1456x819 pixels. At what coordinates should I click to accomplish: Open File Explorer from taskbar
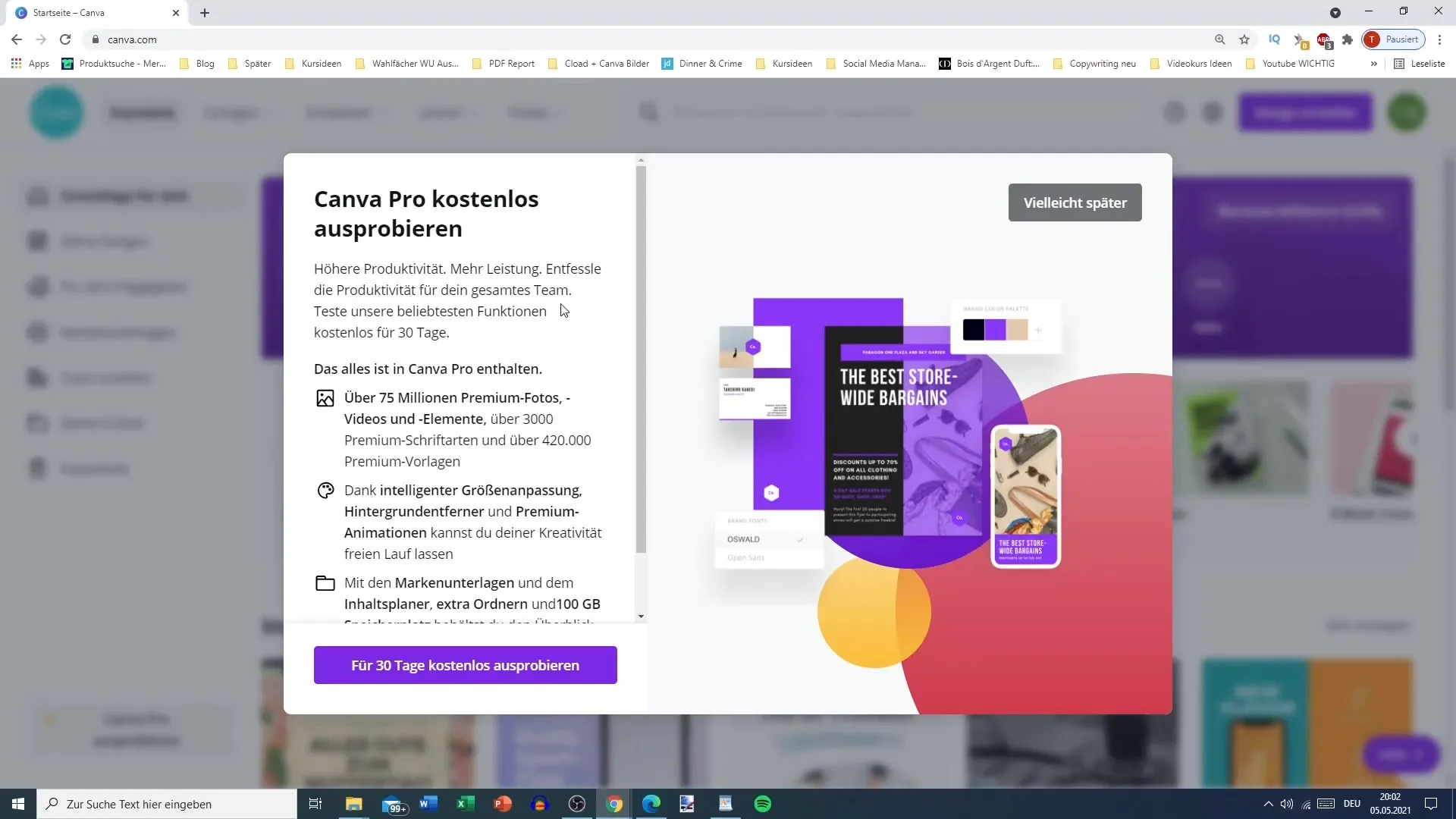pos(354,804)
